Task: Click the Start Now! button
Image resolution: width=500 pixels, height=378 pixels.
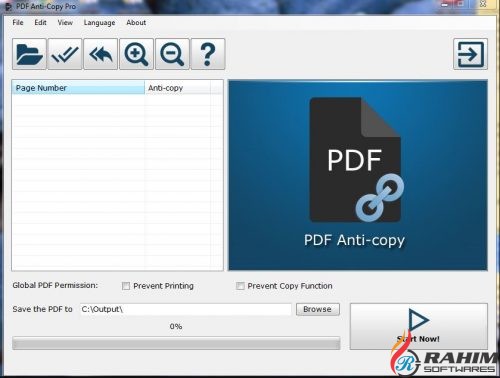Action: tap(419, 326)
